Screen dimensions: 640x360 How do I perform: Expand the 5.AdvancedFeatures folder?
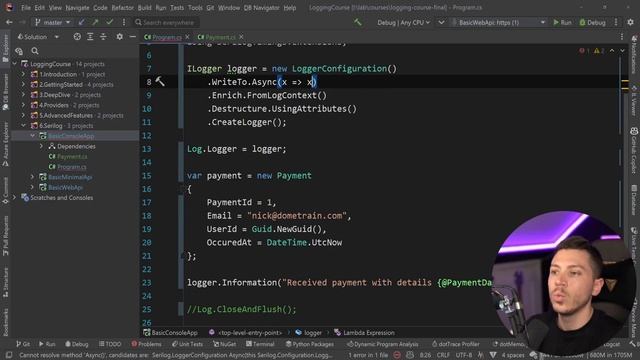click(23, 116)
